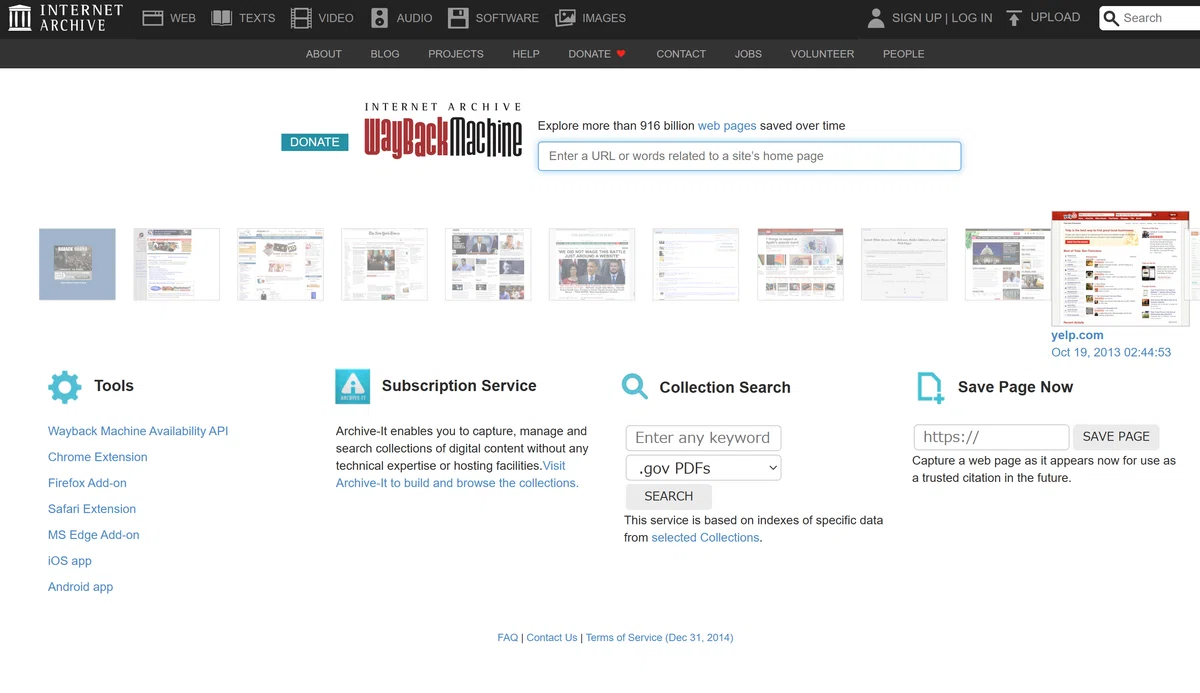Click the Subscription Service heading
Image resolution: width=1200 pixels, height=693 pixels.
click(x=459, y=386)
